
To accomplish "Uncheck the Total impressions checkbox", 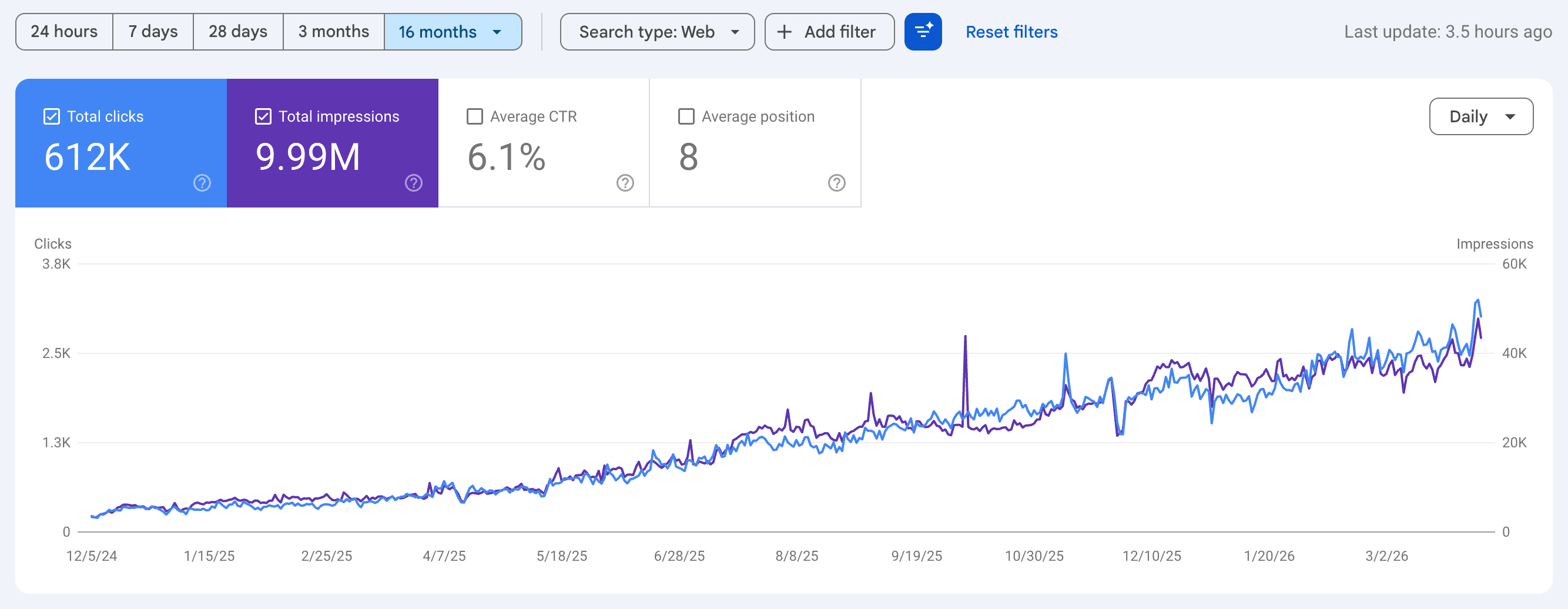I will coord(263,116).
